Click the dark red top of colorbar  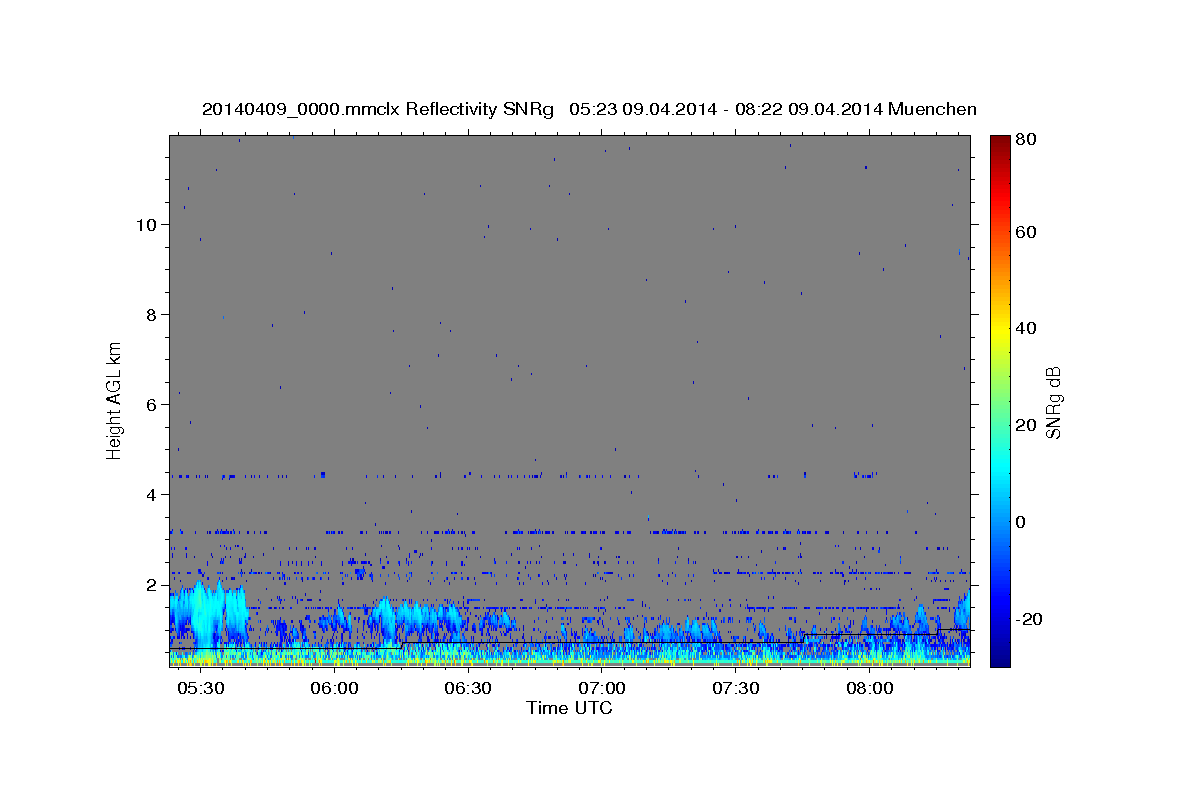pos(1000,142)
